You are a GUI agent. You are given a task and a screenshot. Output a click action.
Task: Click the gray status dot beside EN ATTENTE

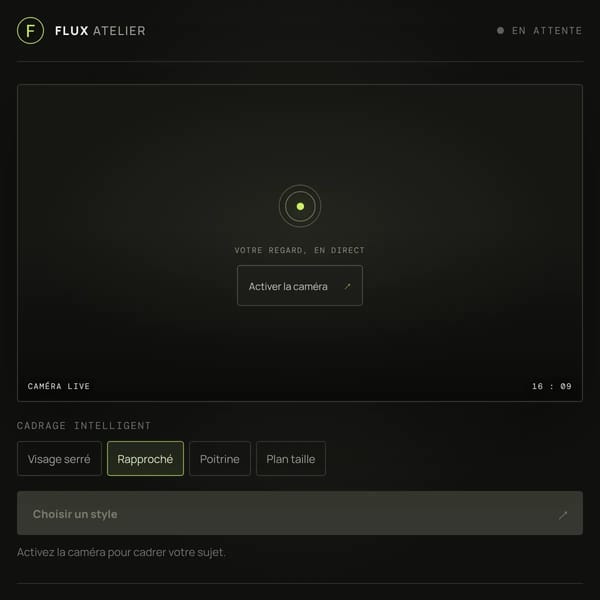click(x=500, y=31)
